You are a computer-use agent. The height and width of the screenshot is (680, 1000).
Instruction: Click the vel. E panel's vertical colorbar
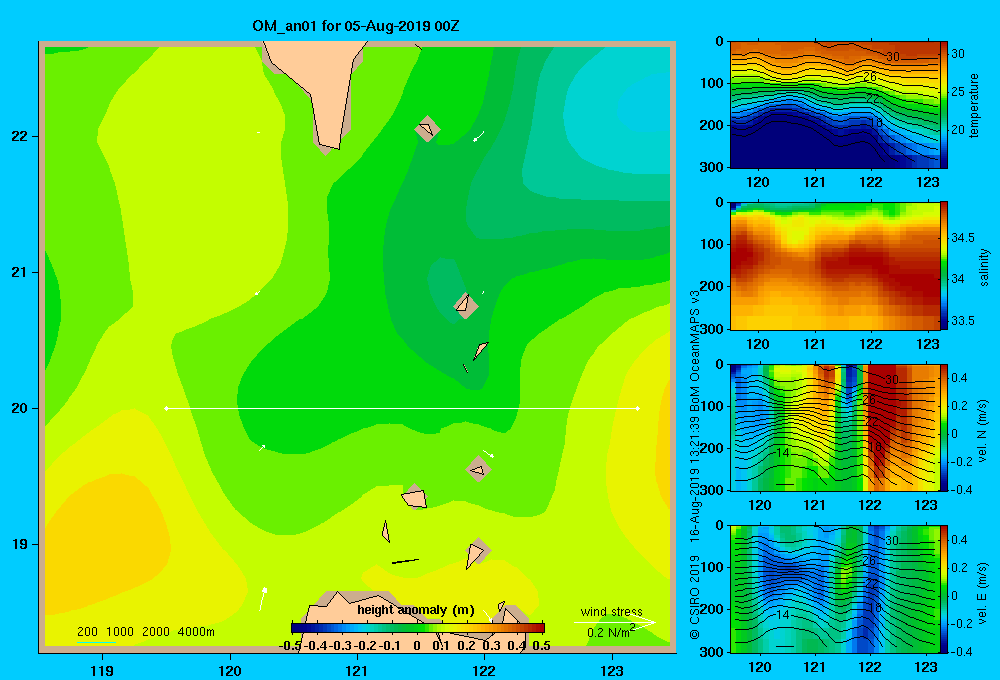(944, 589)
